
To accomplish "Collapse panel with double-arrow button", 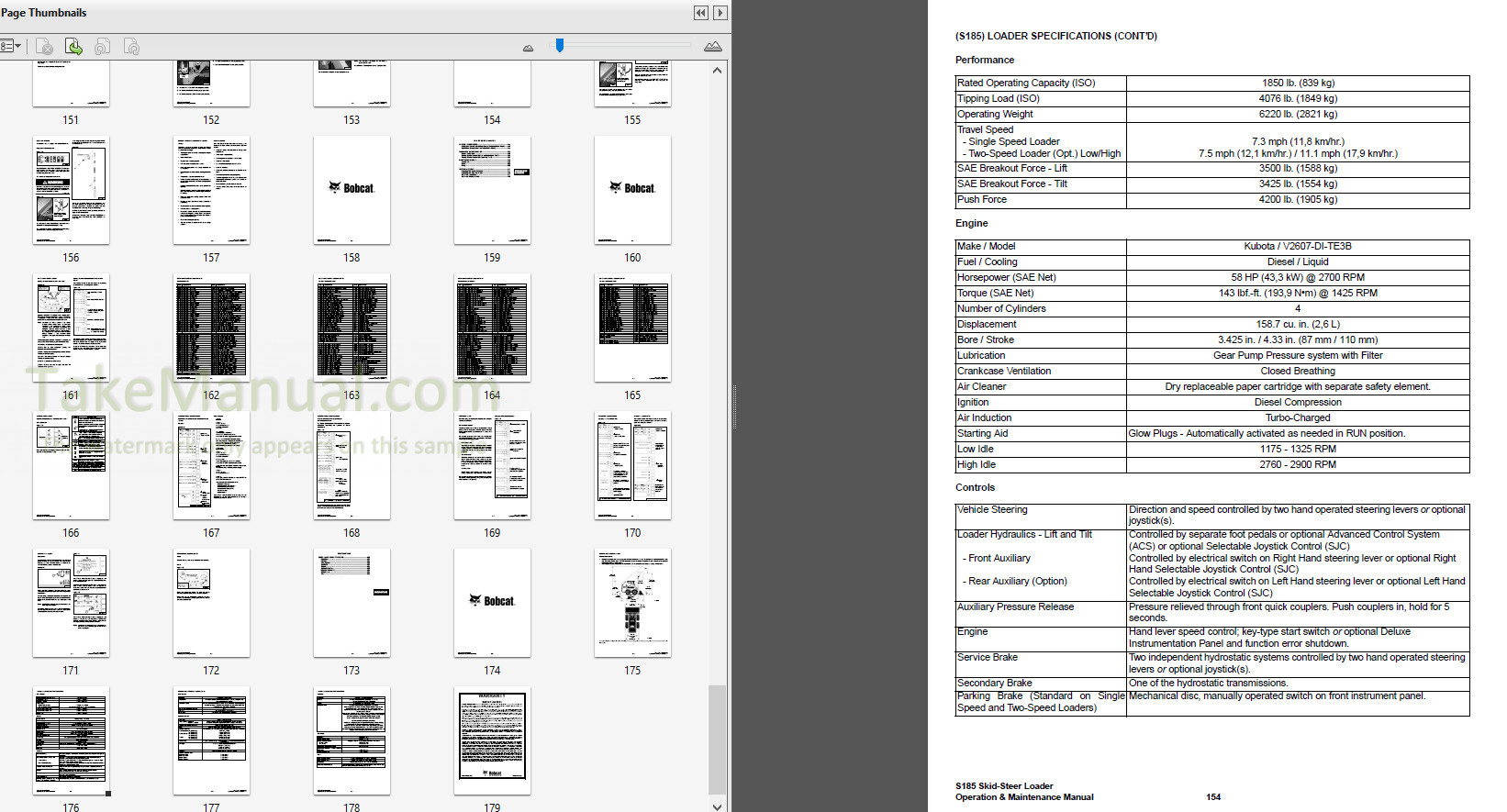I will (700, 13).
